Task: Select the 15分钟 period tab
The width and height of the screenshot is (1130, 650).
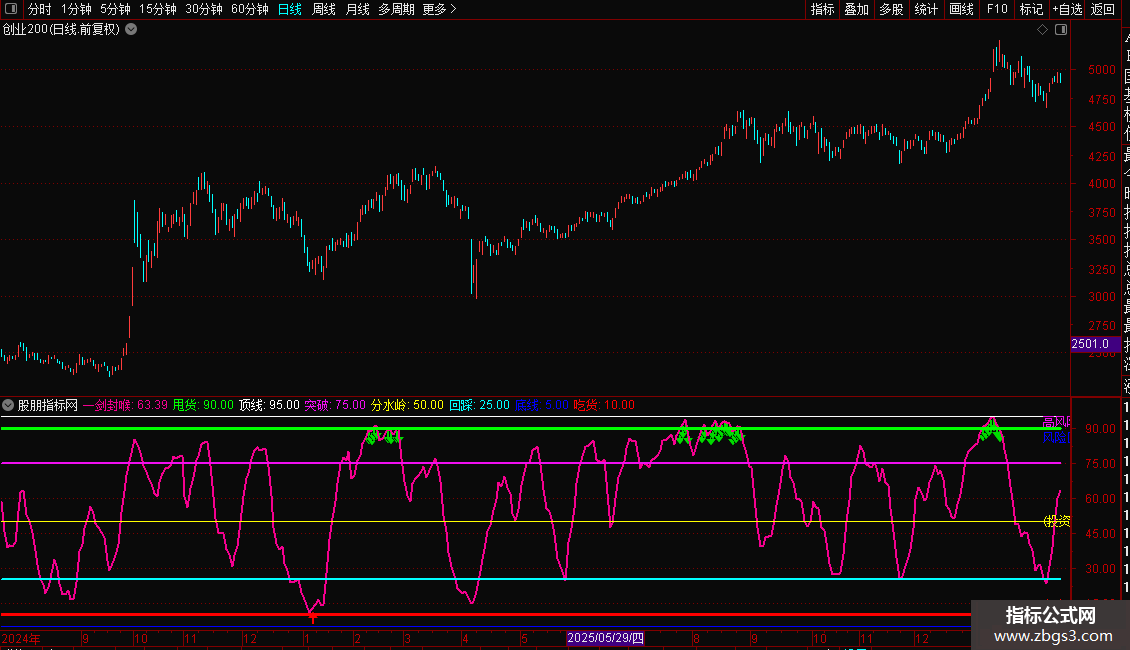Action: [x=158, y=9]
